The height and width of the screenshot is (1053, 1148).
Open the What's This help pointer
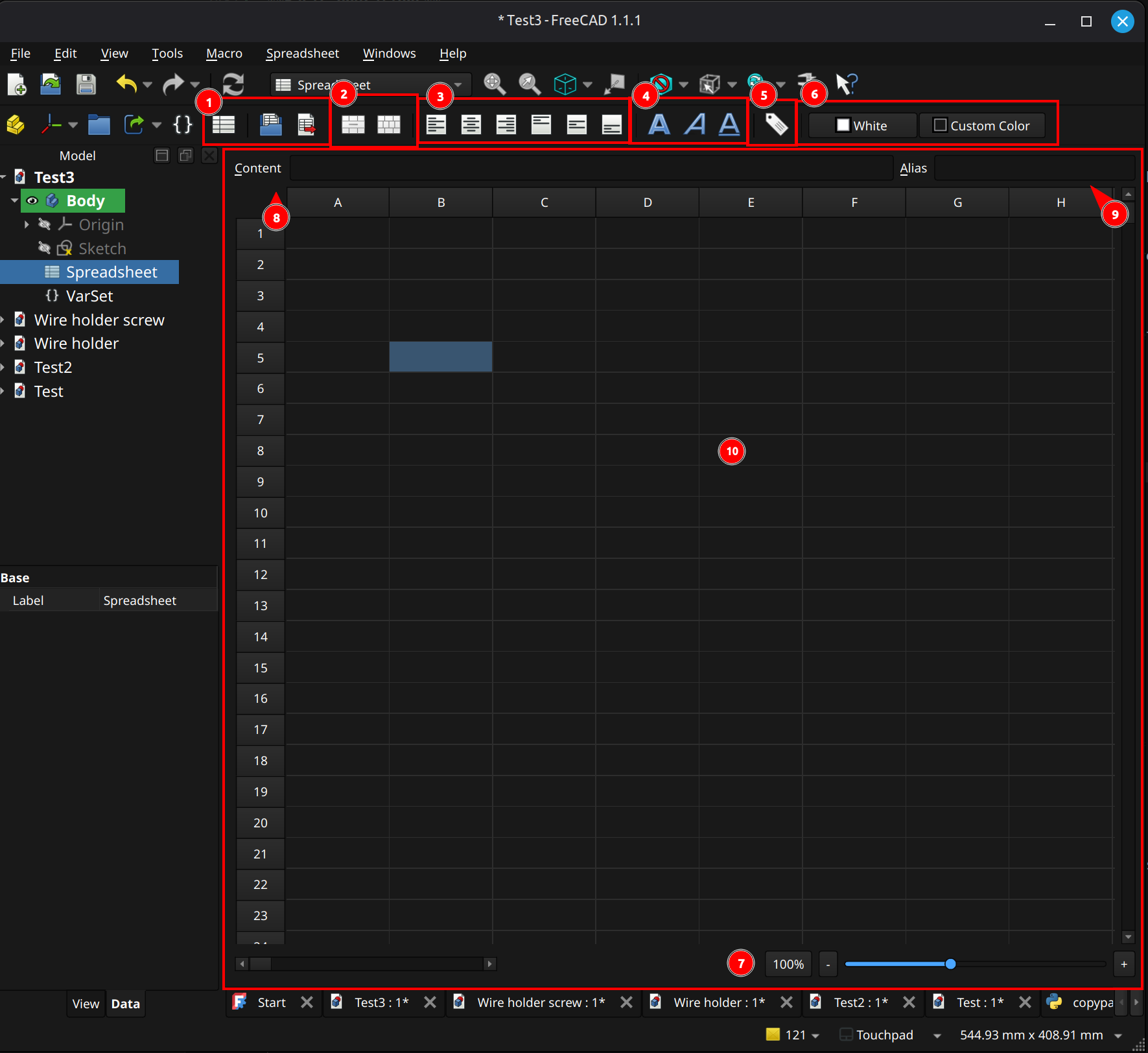point(847,84)
